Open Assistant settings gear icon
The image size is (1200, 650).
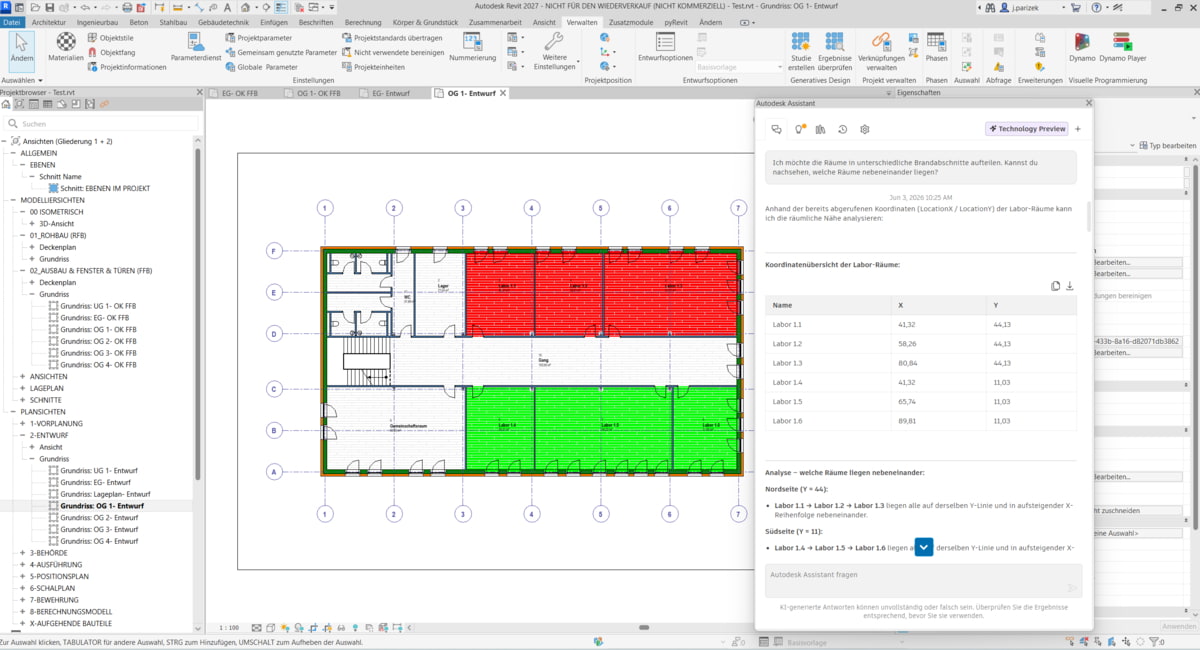865,129
